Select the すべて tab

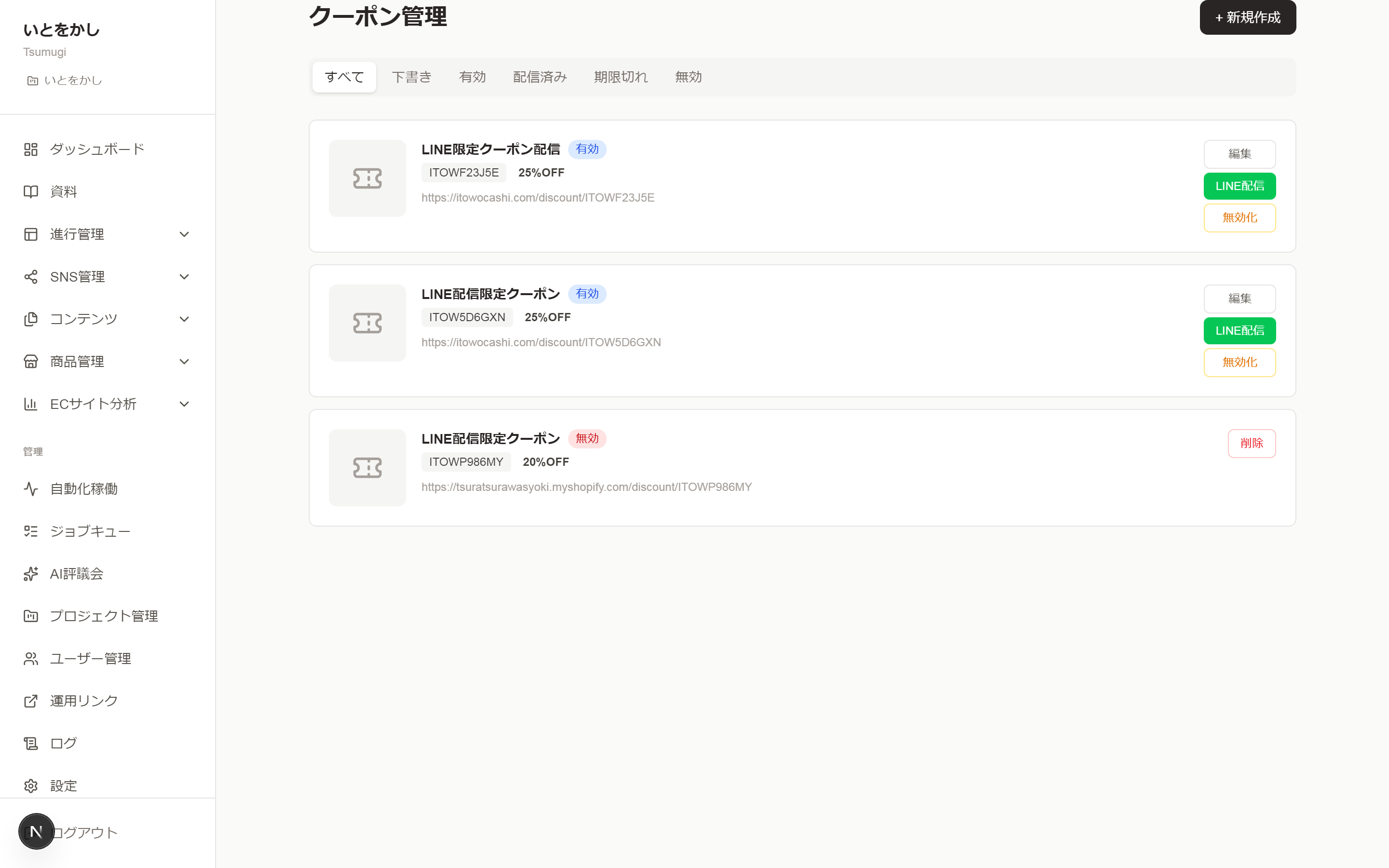click(x=344, y=77)
